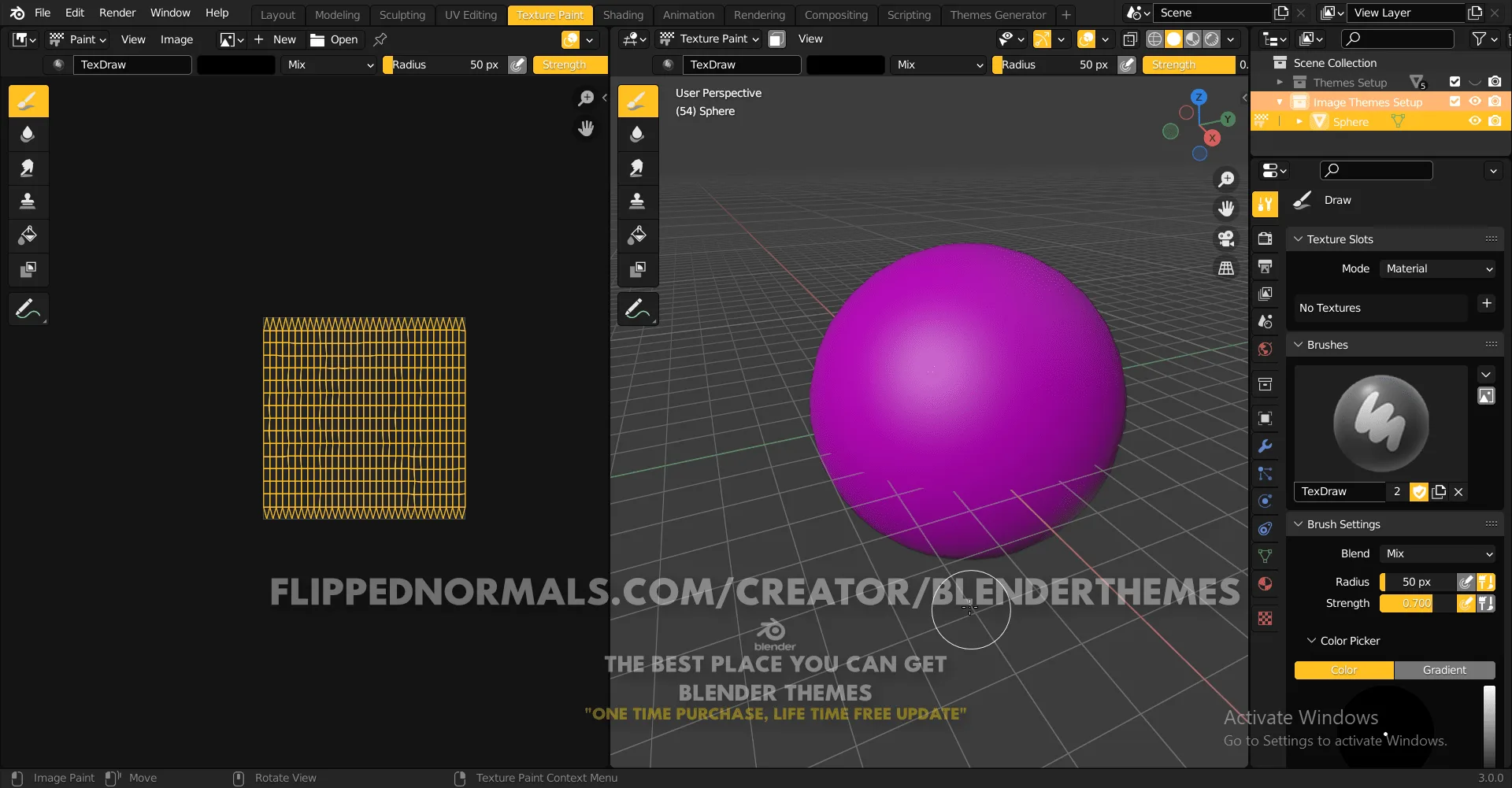Open the Blend mode dropdown set to Mix
This screenshot has height=788, width=1512.
[x=1436, y=553]
